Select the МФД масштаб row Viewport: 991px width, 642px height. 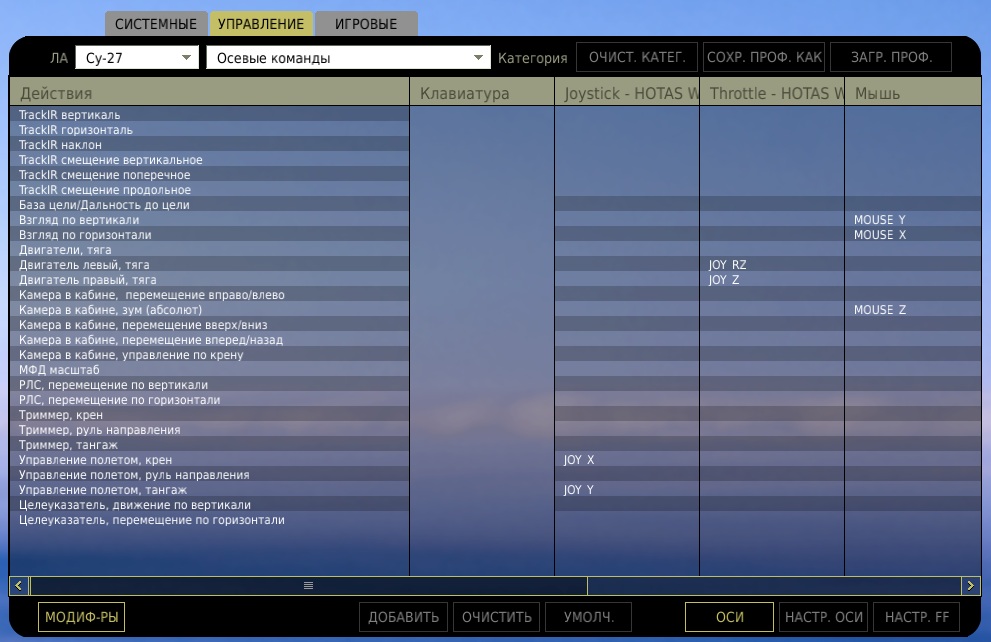pos(209,370)
